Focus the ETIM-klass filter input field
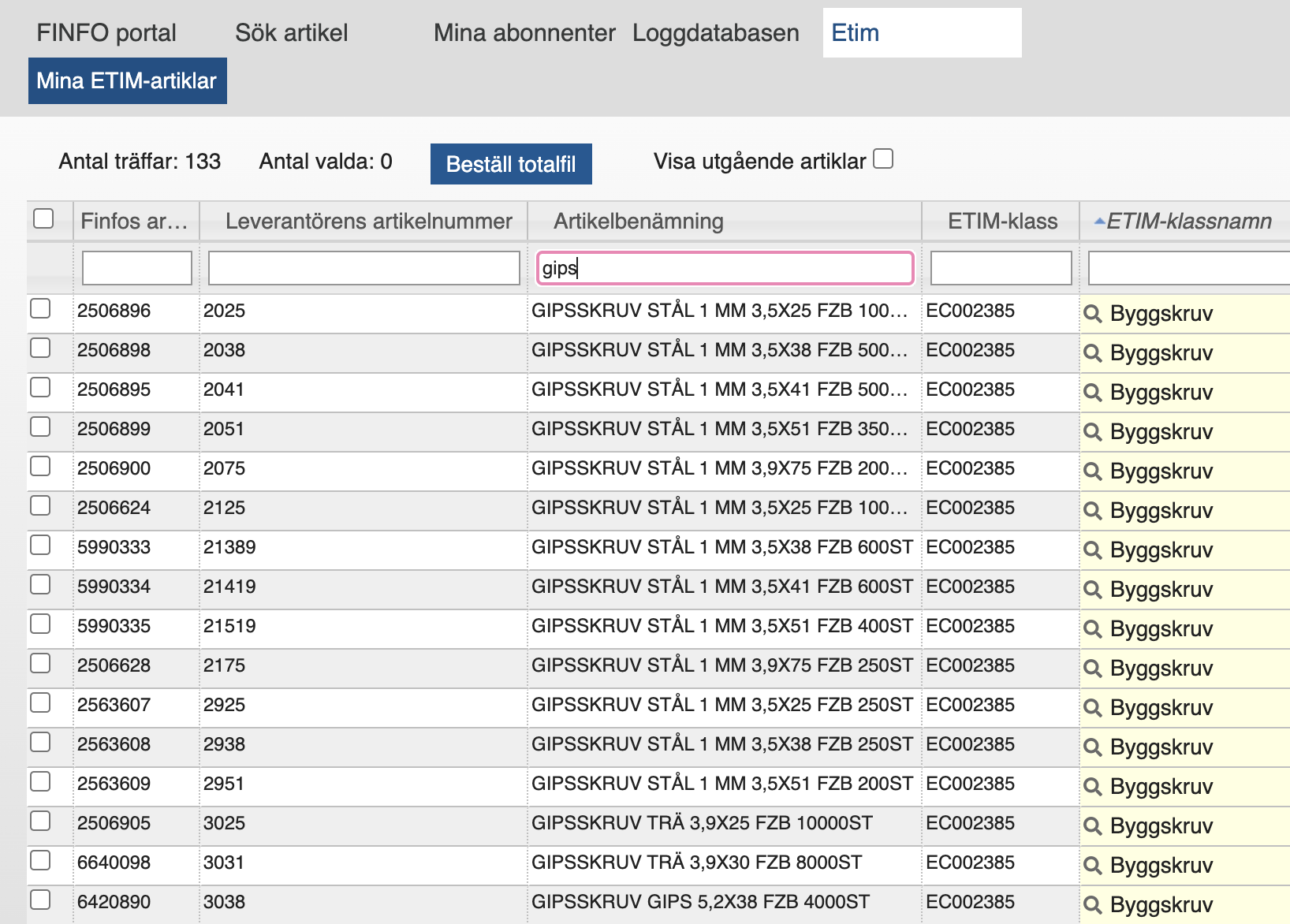The width and height of the screenshot is (1290, 924). 1001,268
